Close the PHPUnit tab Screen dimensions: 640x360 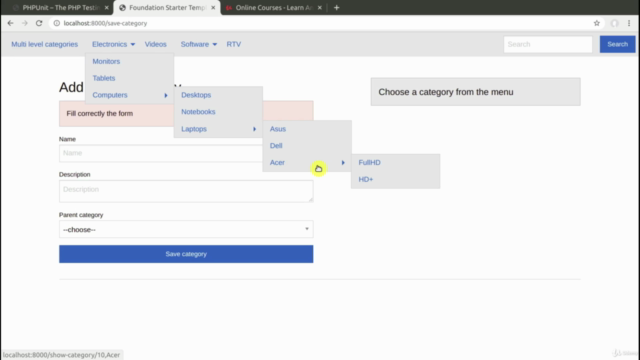click(x=107, y=8)
